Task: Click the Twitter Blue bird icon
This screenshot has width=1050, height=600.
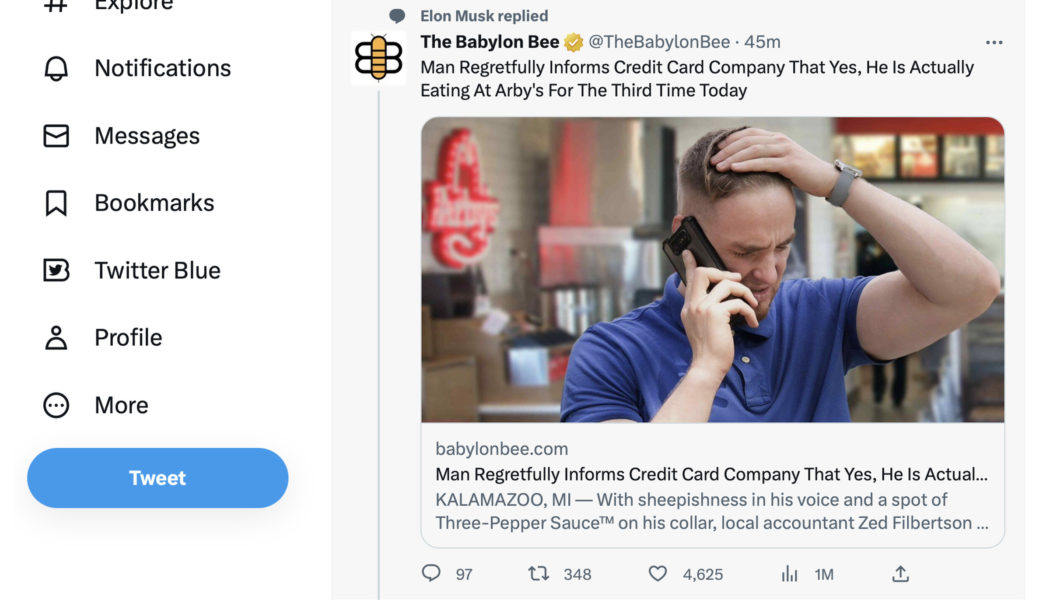Action: pos(55,270)
